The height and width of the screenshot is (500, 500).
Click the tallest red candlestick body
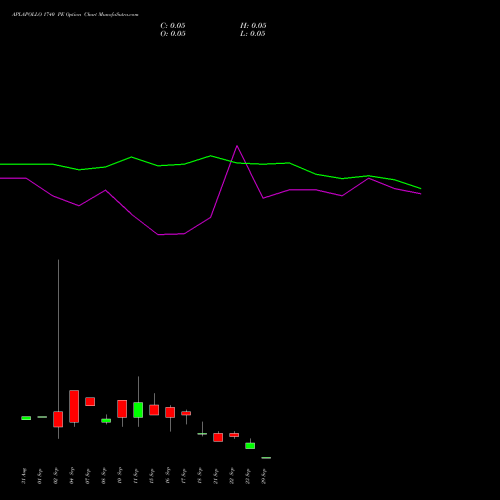coord(74,406)
